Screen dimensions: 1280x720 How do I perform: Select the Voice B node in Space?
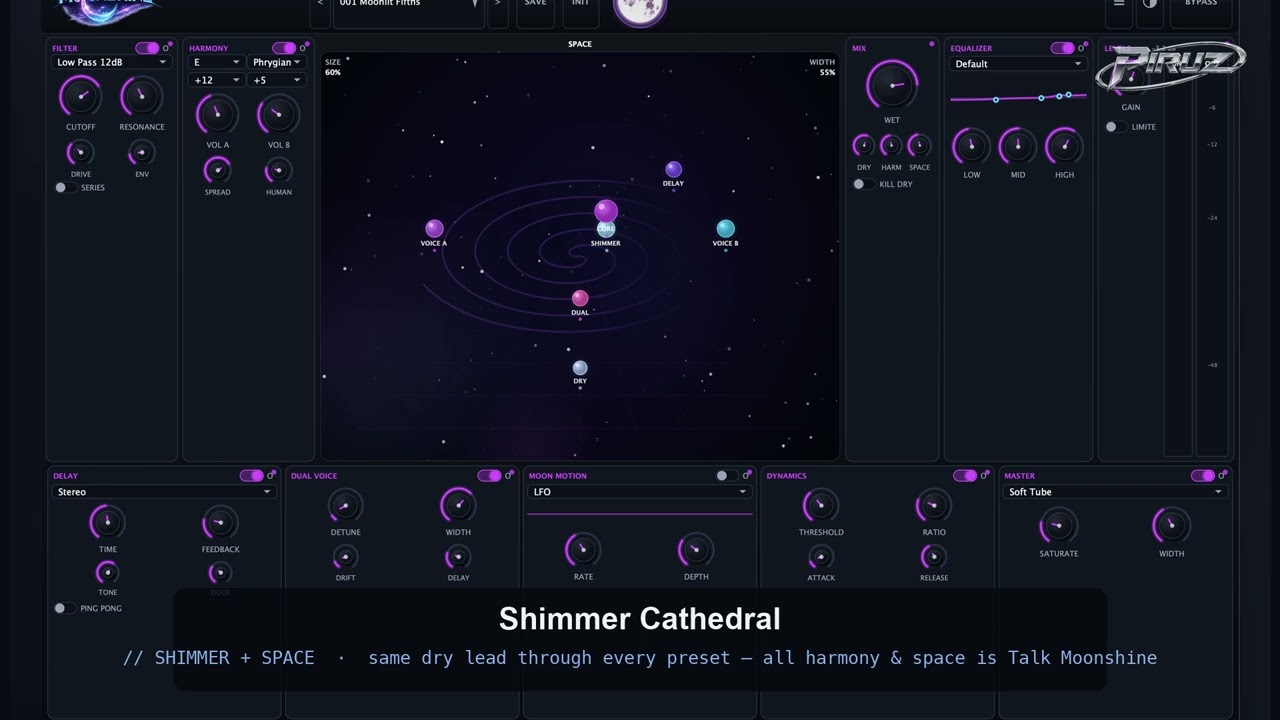(725, 229)
